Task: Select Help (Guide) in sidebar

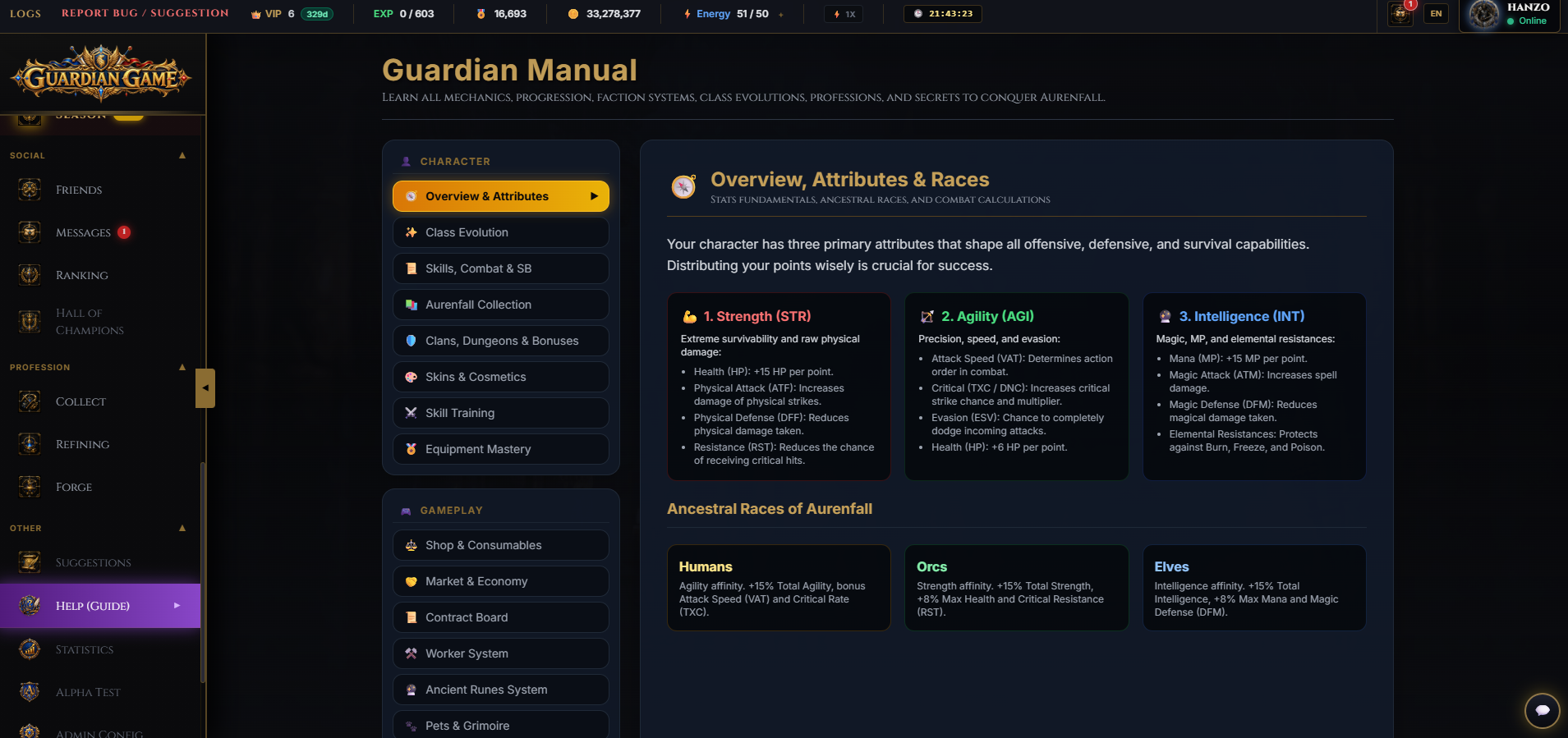Action: (x=100, y=606)
